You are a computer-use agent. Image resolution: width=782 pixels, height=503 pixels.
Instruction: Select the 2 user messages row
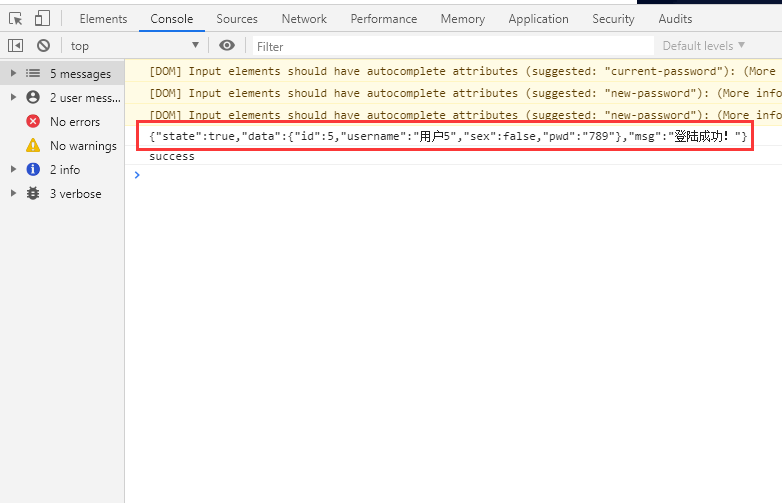62,97
